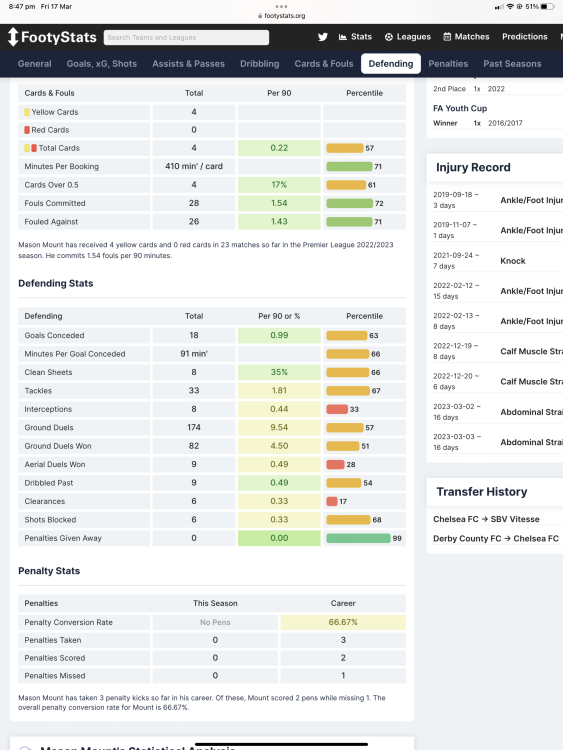Tap the battery status icon

click(x=548, y=7)
